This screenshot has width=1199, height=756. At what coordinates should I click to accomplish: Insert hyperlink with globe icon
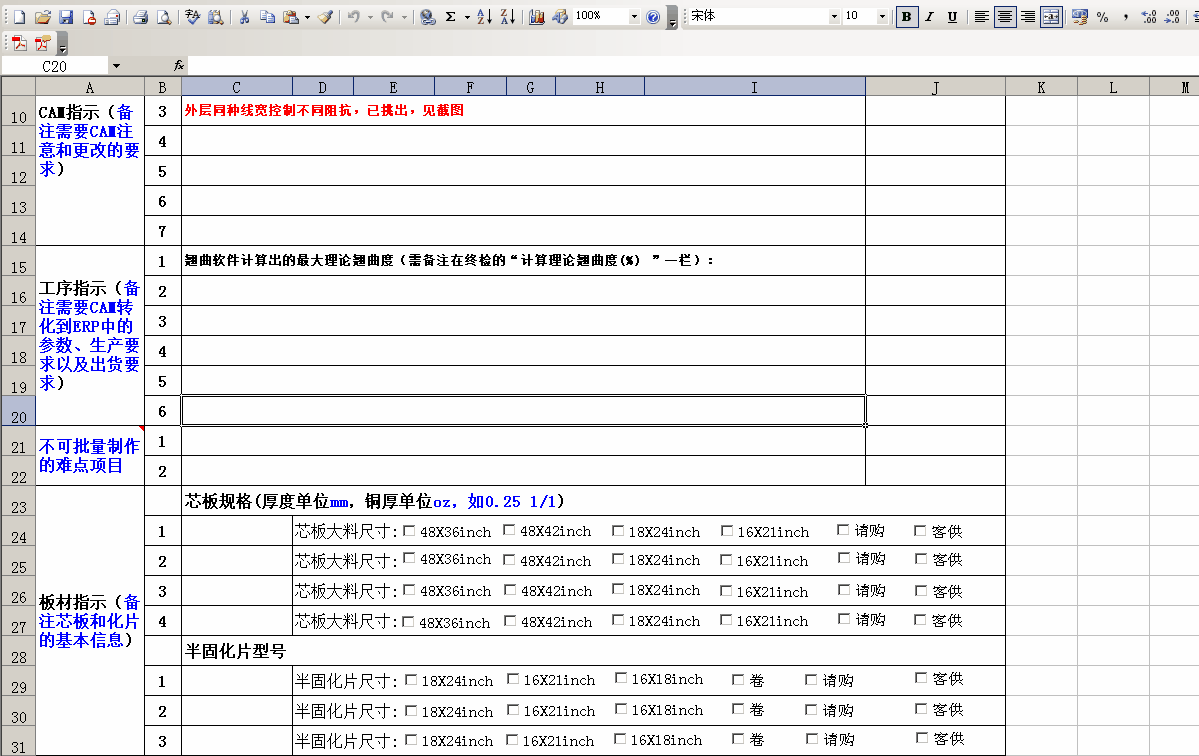[x=428, y=16]
